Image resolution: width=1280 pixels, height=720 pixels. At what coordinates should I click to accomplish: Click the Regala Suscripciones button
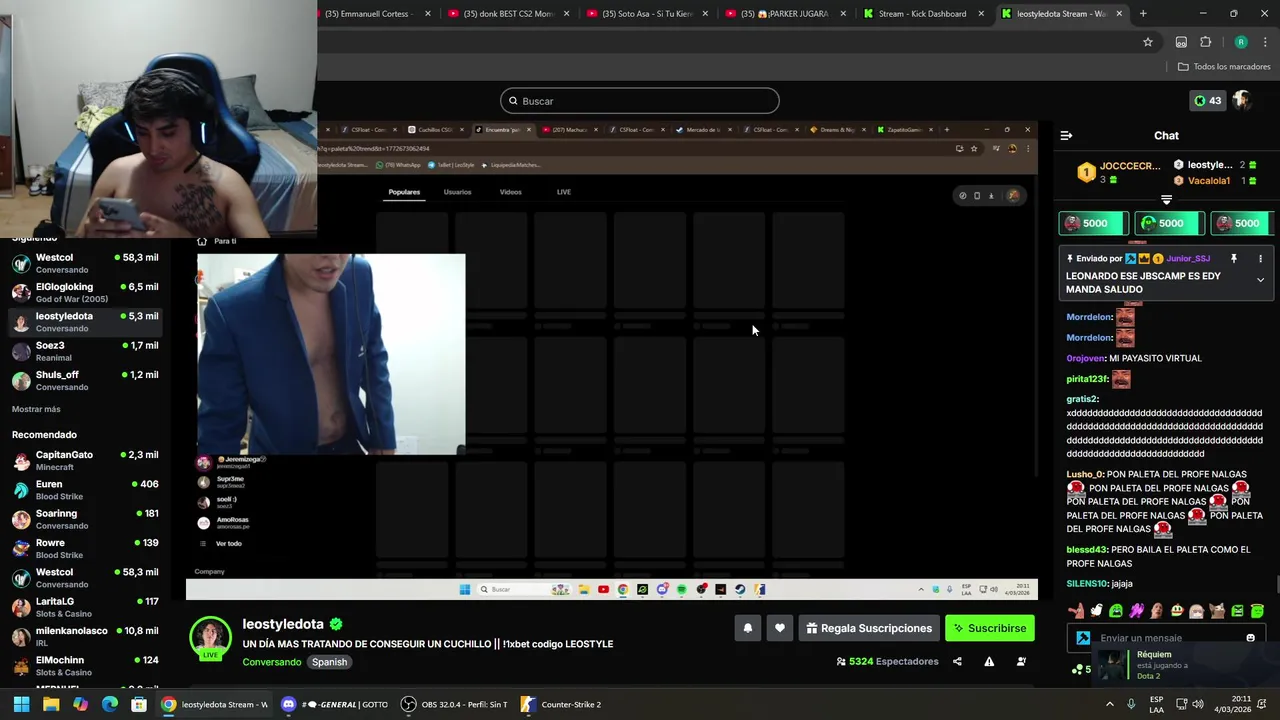(x=868, y=628)
